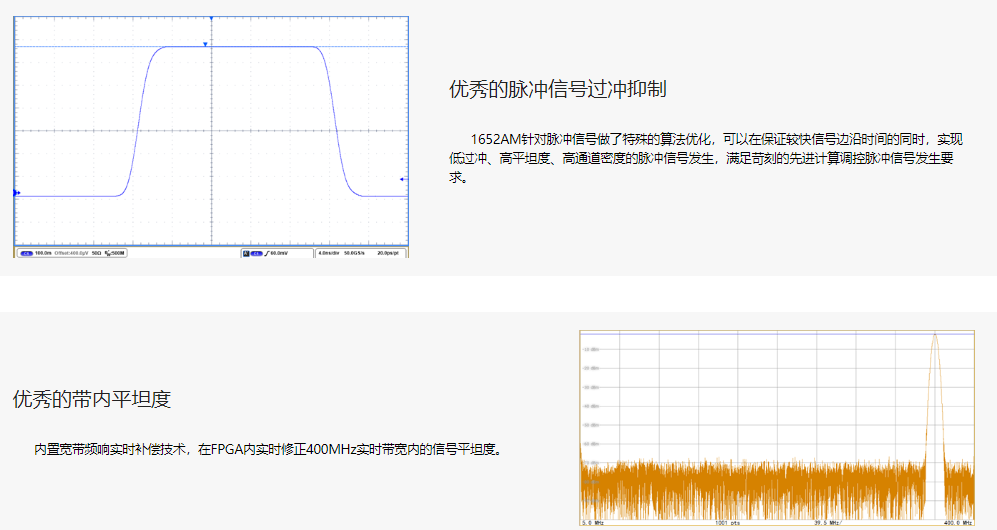Image resolution: width=997 pixels, height=530 pixels.
Task: Click the heading 优秀的带内平坦度
Action: point(92,399)
